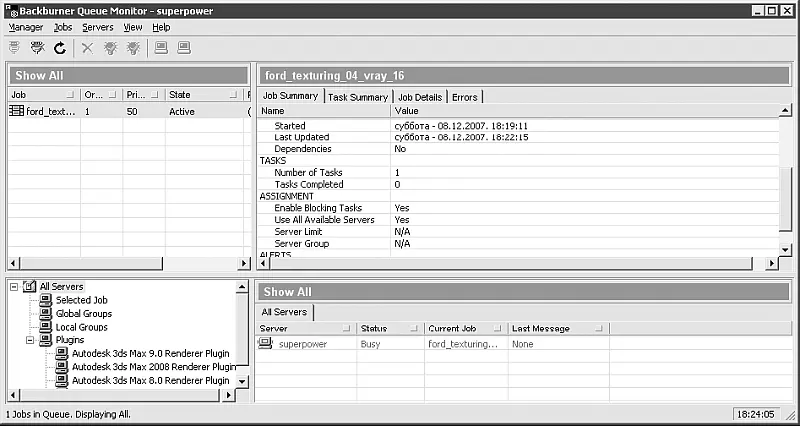Click the 3ds Max 2008 Renderer Plugin icon
Viewport: 800px width, 426px height.
click(x=62, y=366)
